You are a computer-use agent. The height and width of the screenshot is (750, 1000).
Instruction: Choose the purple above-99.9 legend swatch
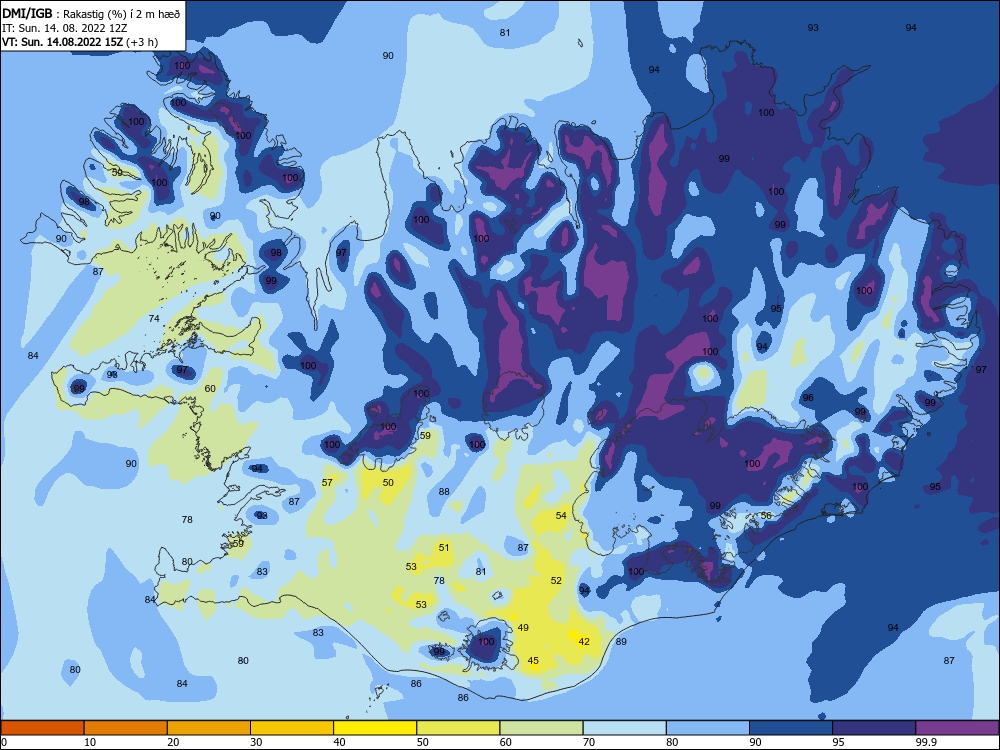pyautogui.click(x=957, y=728)
